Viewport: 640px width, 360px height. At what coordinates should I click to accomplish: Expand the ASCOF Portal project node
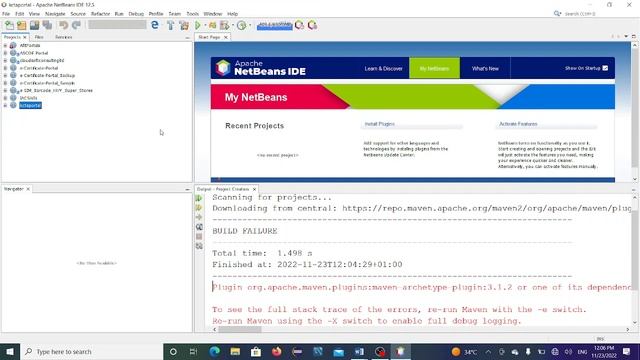[x=5, y=53]
